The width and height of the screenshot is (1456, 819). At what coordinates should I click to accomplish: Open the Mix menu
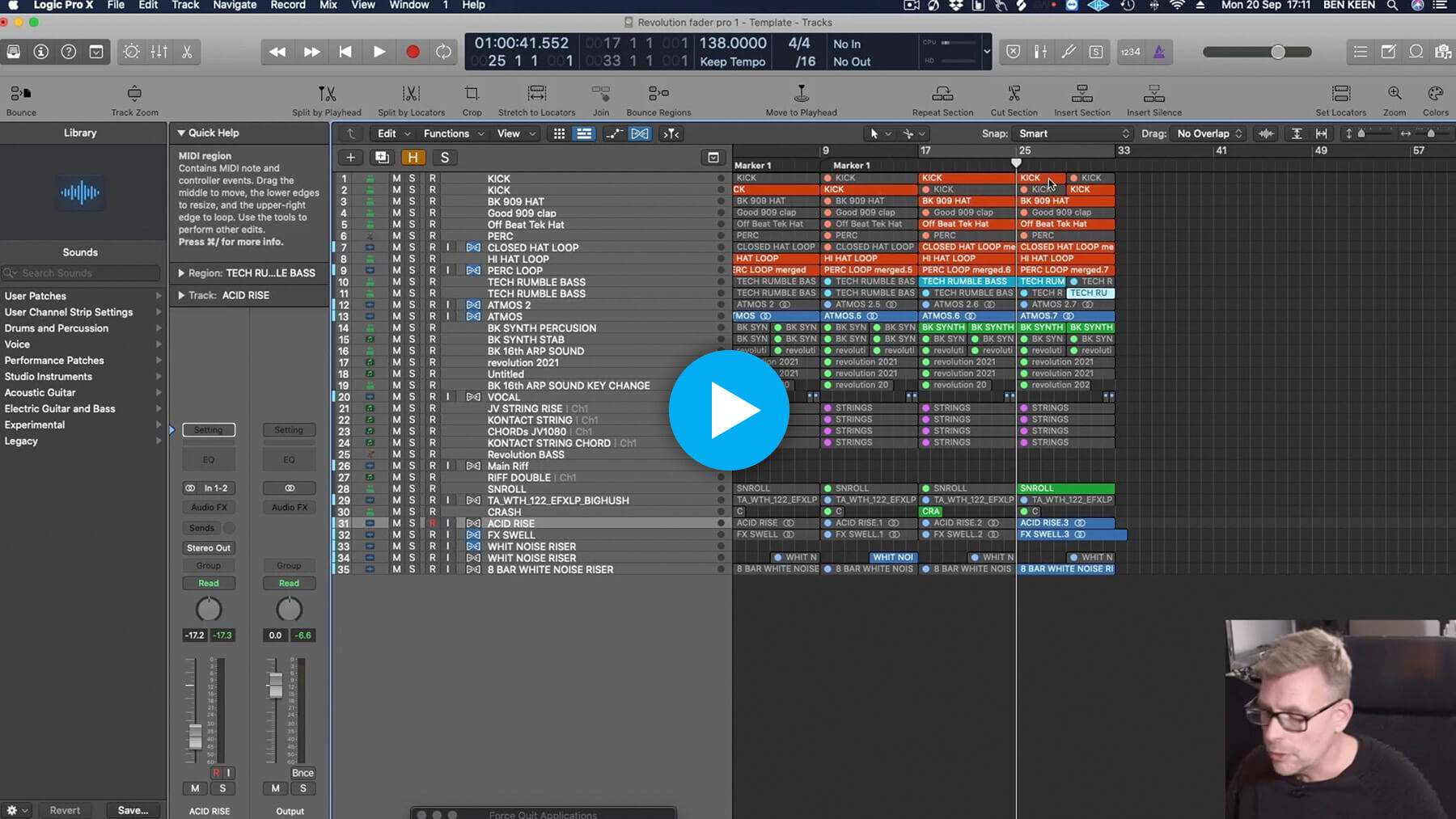tap(328, 5)
